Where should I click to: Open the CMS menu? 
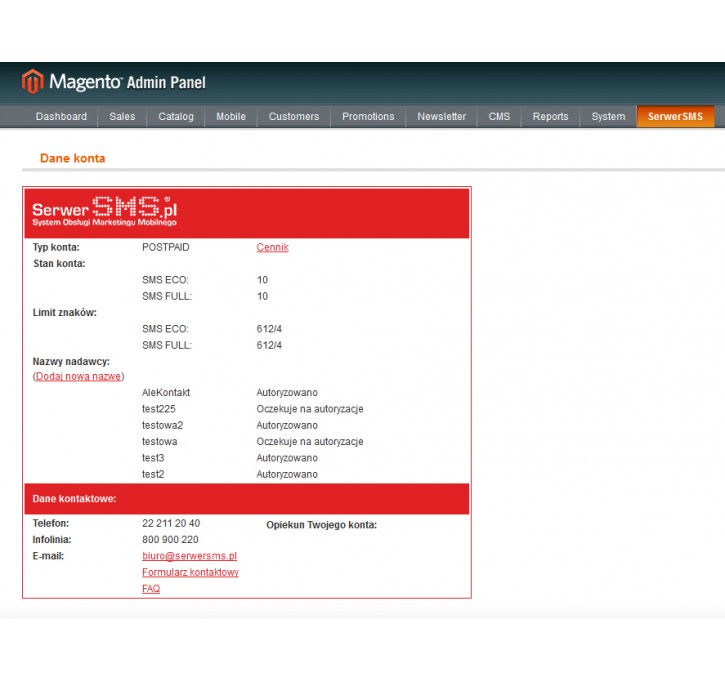point(499,116)
